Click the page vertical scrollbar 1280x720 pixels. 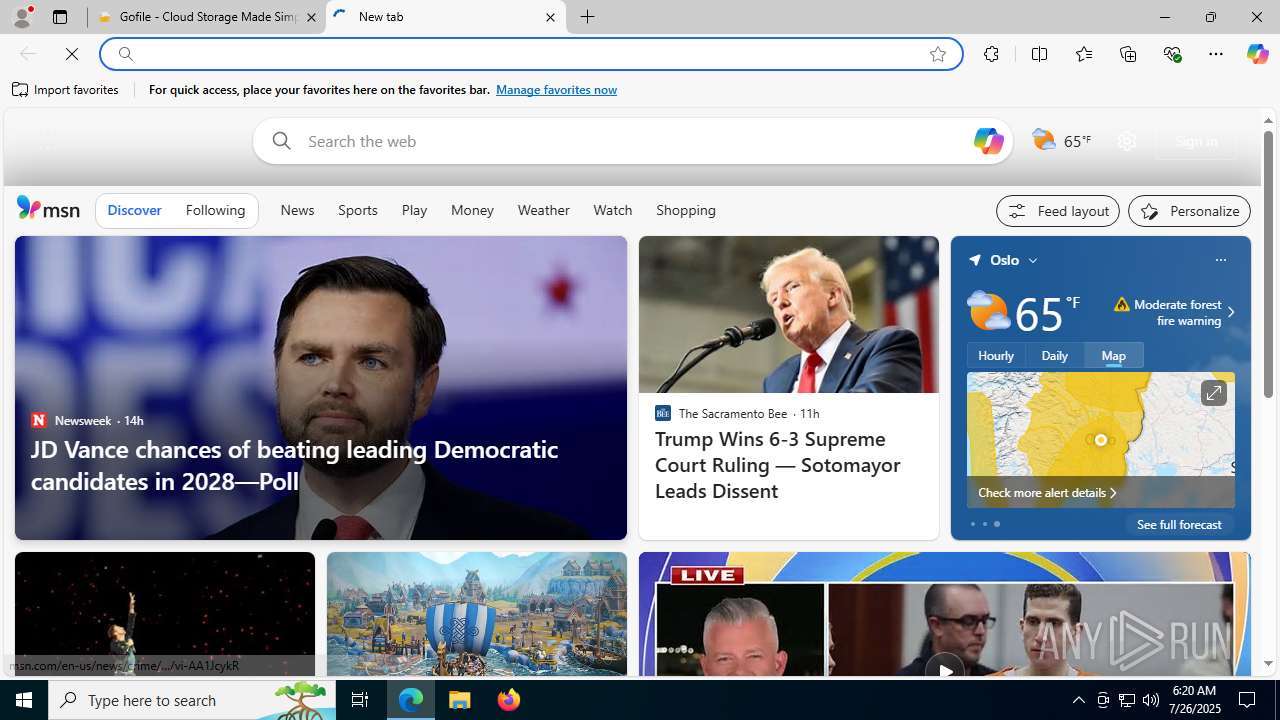pos(1268,264)
